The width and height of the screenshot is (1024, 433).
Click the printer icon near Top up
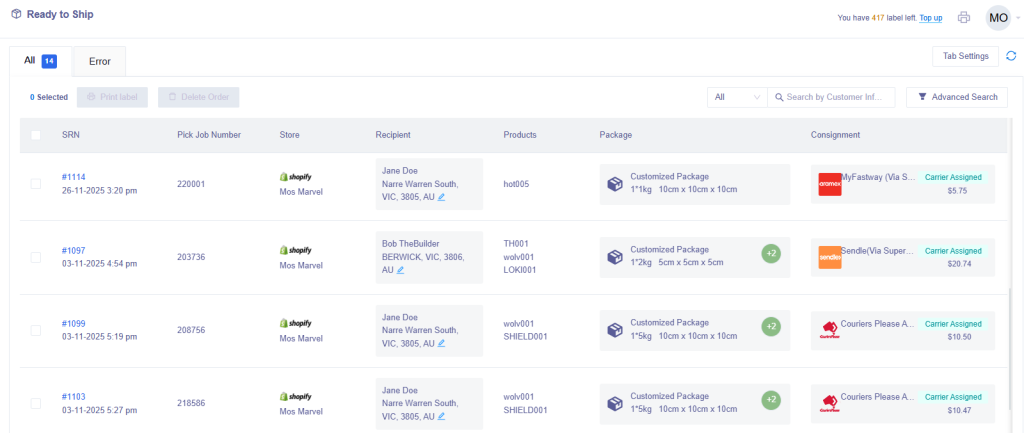pyautogui.click(x=964, y=17)
